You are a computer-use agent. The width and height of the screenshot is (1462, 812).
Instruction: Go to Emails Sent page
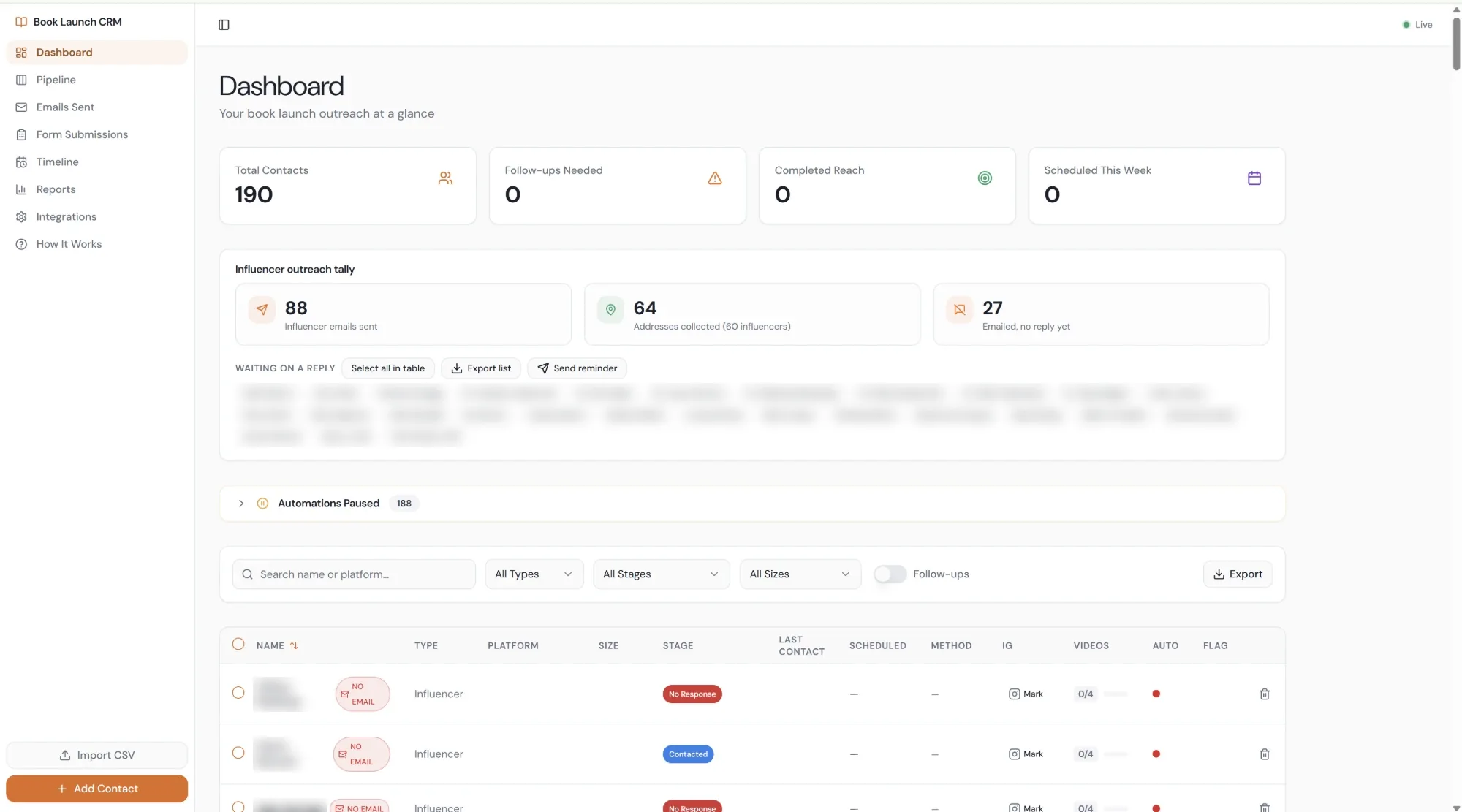[96, 107]
